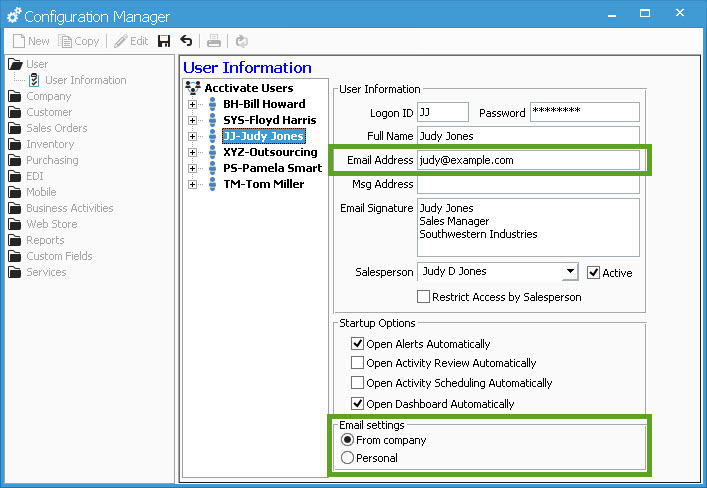Screen dimensions: 707x488
Task: Click the Logon ID field
Action: click(443, 112)
